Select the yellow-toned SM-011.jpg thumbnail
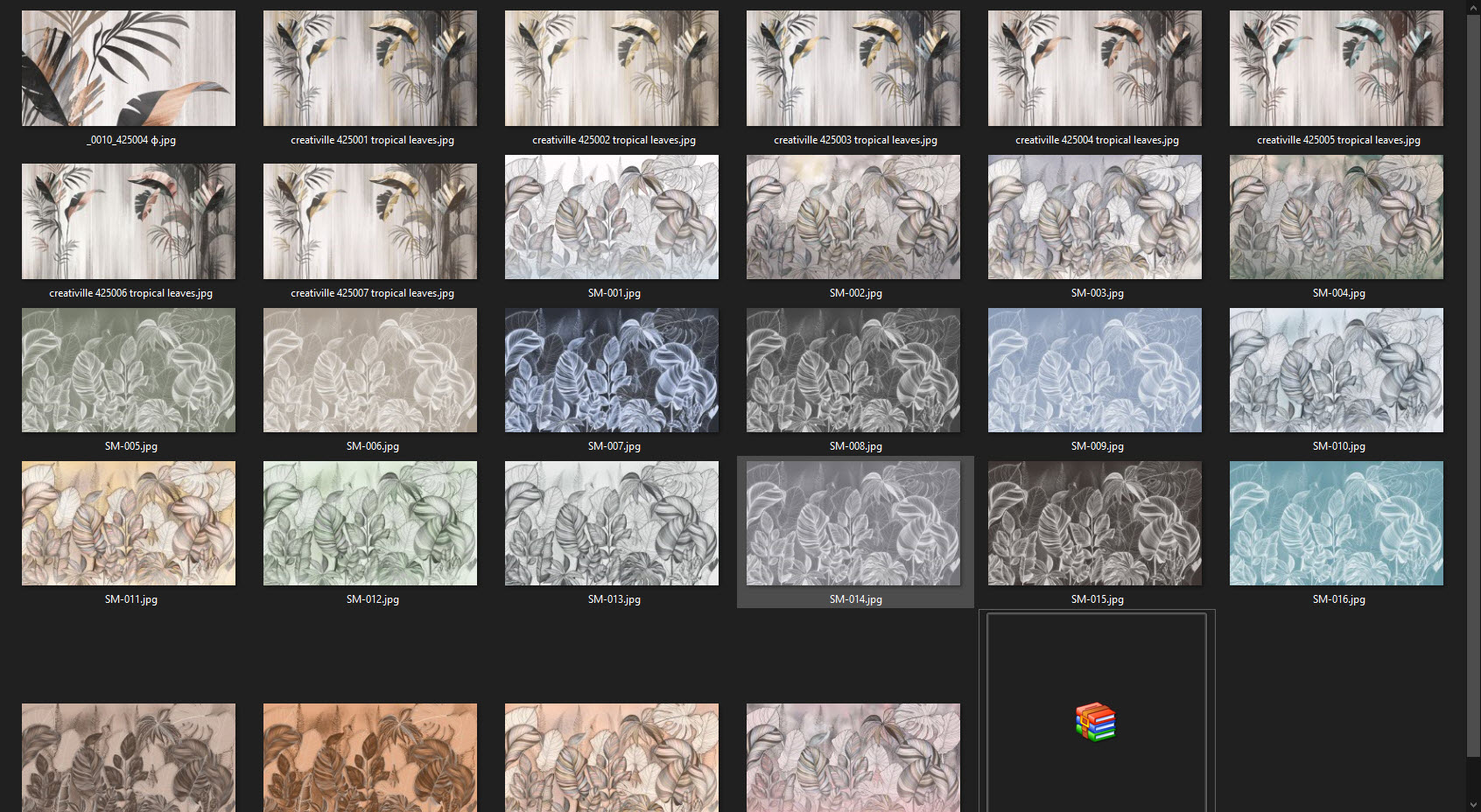Screen dimensions: 1481x812 [x=129, y=523]
